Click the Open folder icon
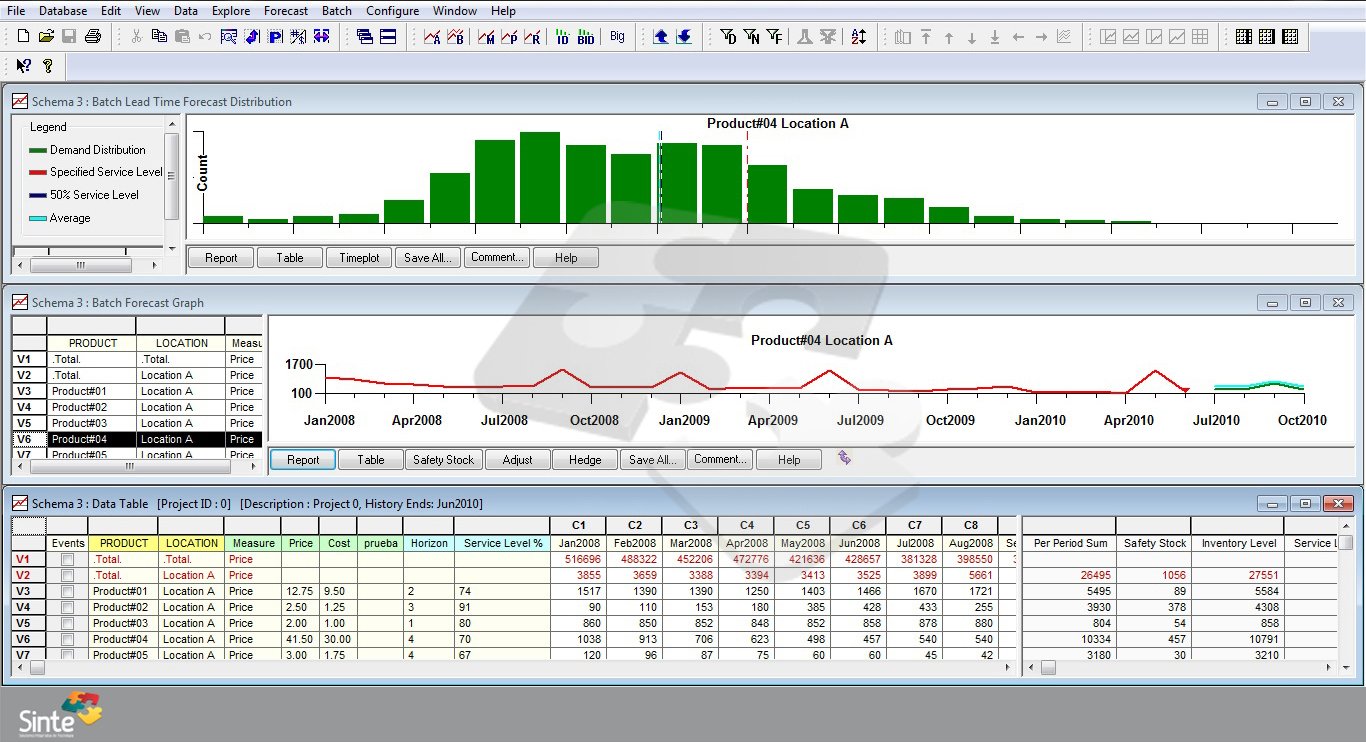 [46, 37]
